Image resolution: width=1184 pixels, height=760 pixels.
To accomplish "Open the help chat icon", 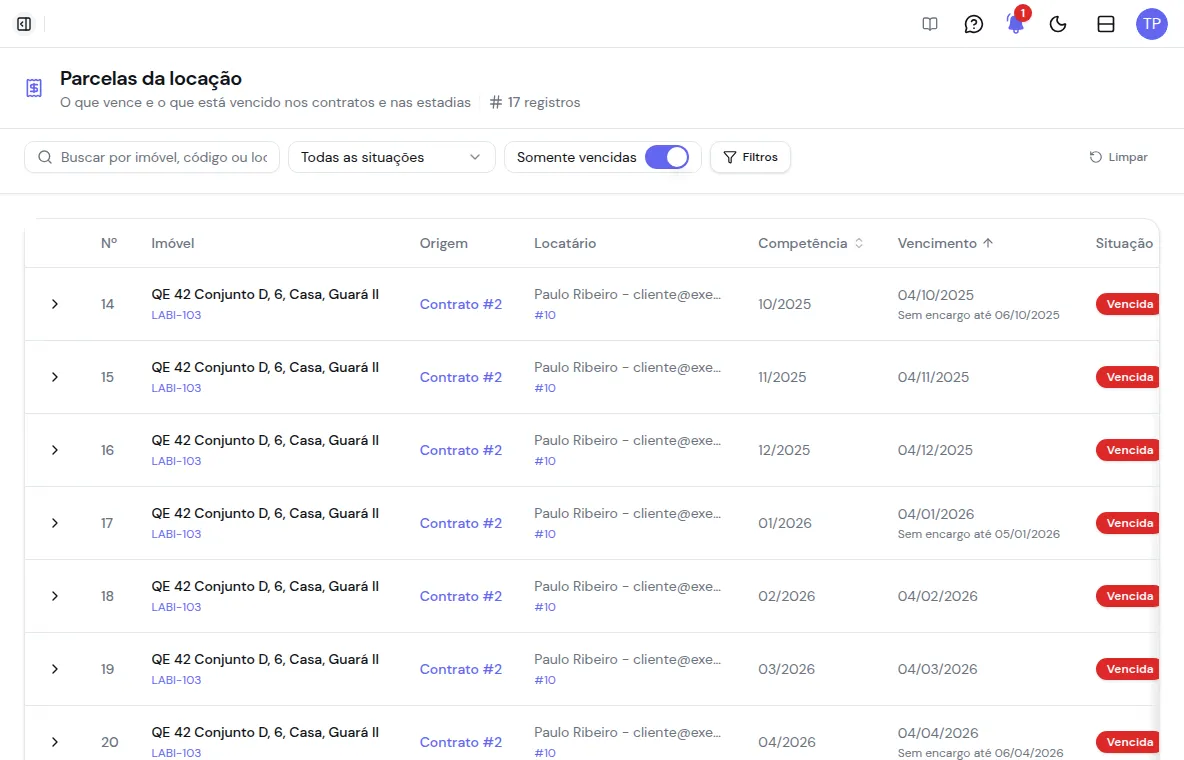I will pos(973,24).
